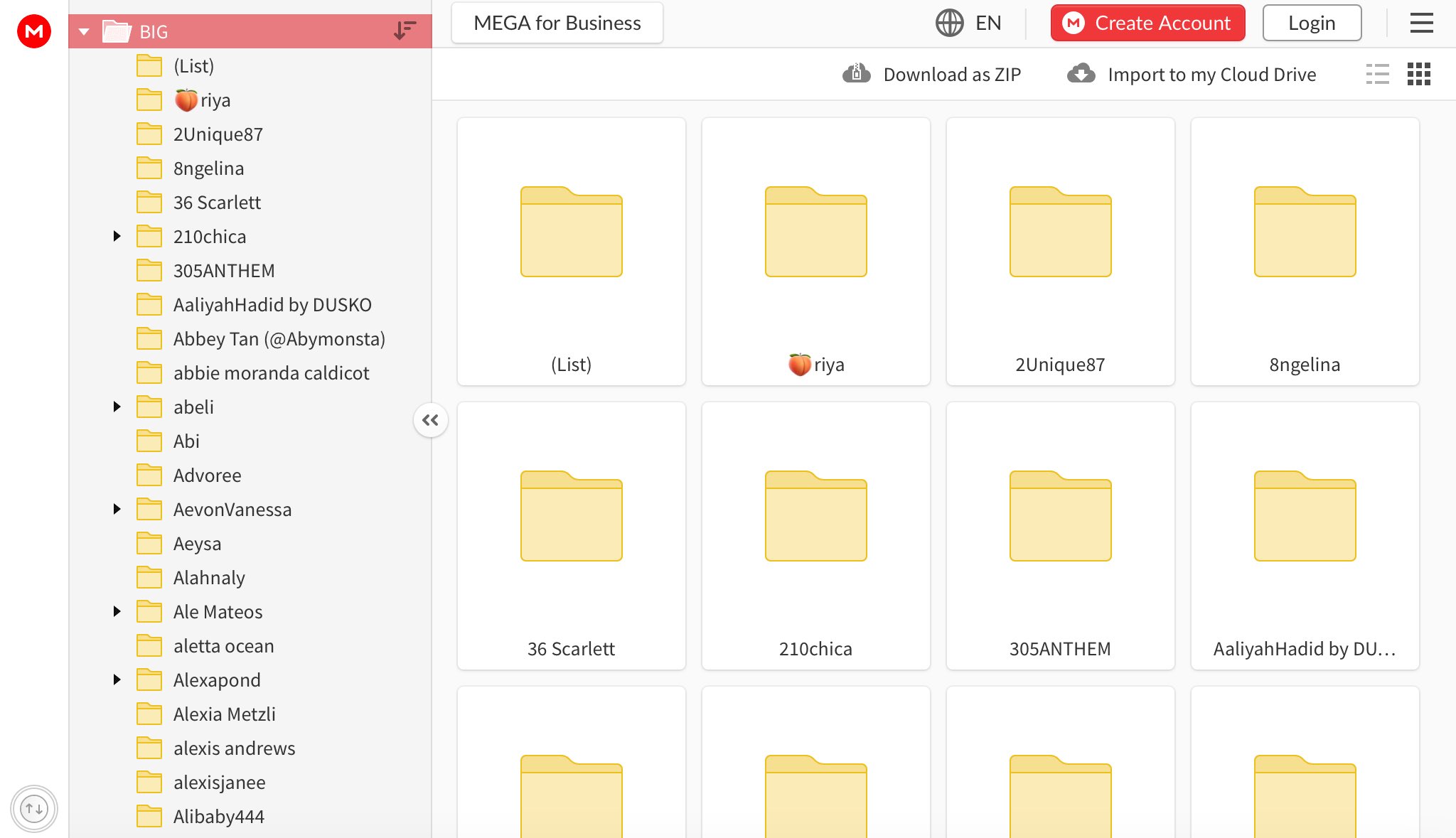1456x838 pixels.
Task: Expand the Alexapond folder in tree
Action: (117, 679)
